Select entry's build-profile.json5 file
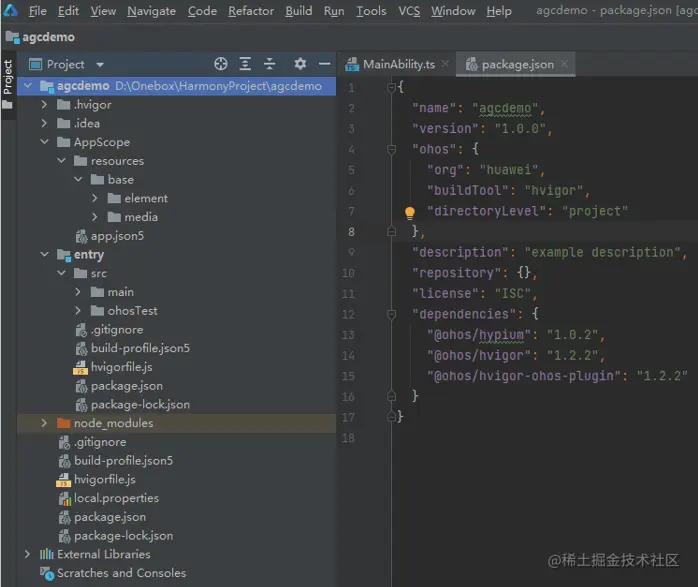 point(140,348)
